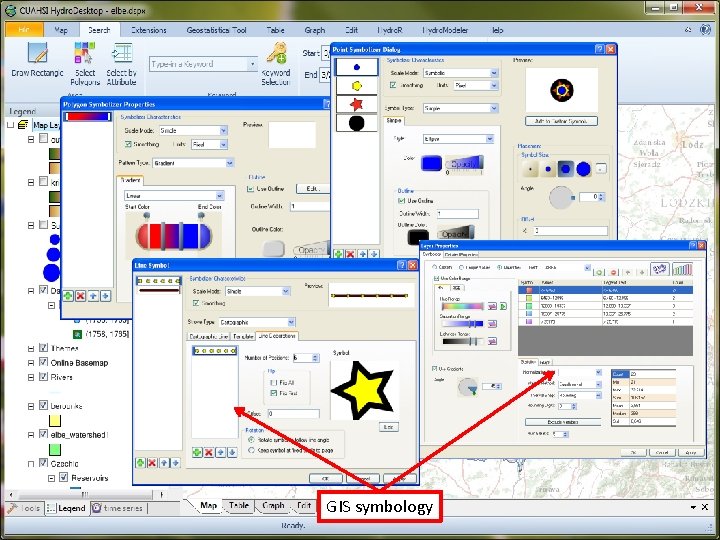Open Scale Mode dropdown in Polygon Symbolizer

(x=223, y=130)
